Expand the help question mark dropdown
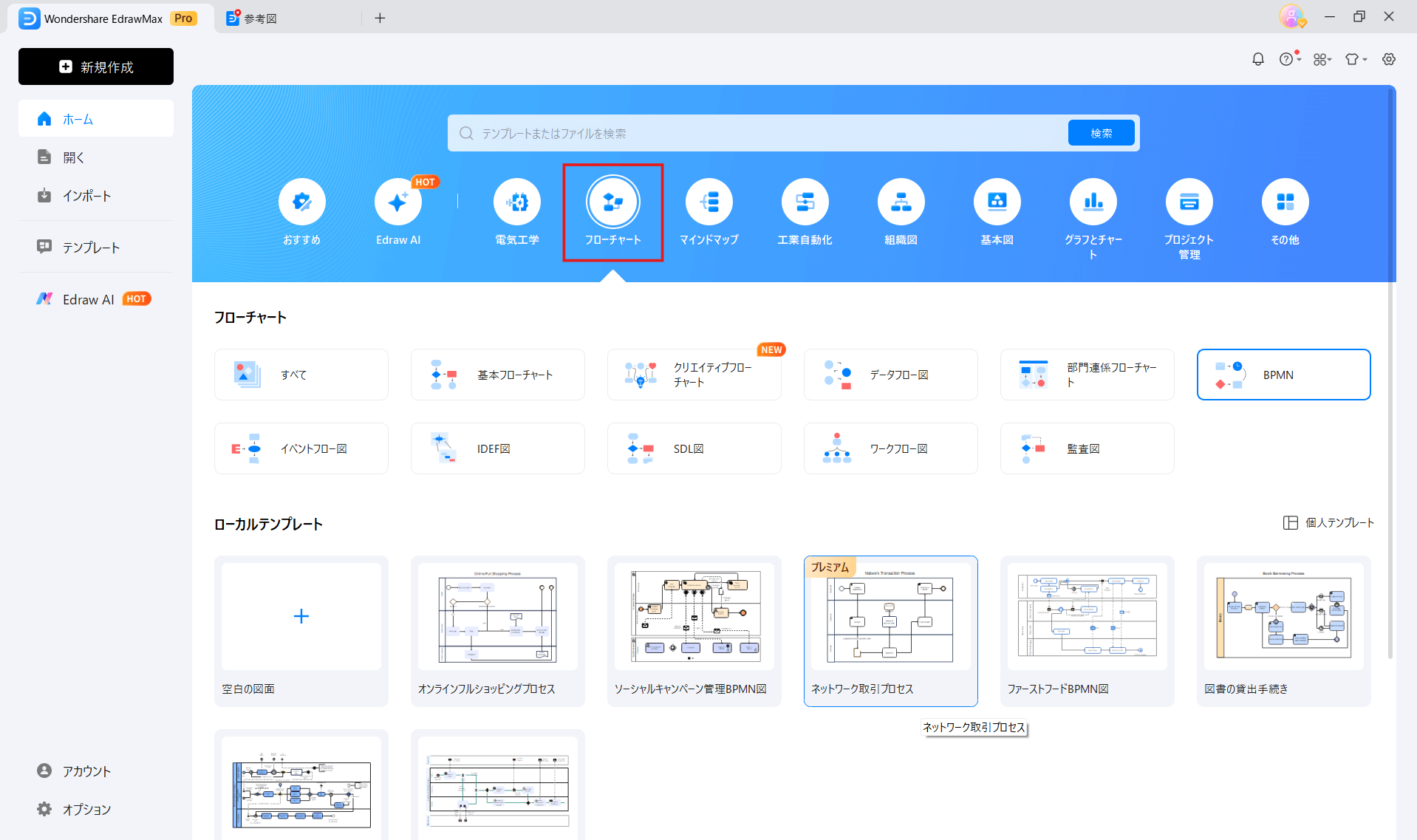The width and height of the screenshot is (1417, 840). 1289,59
